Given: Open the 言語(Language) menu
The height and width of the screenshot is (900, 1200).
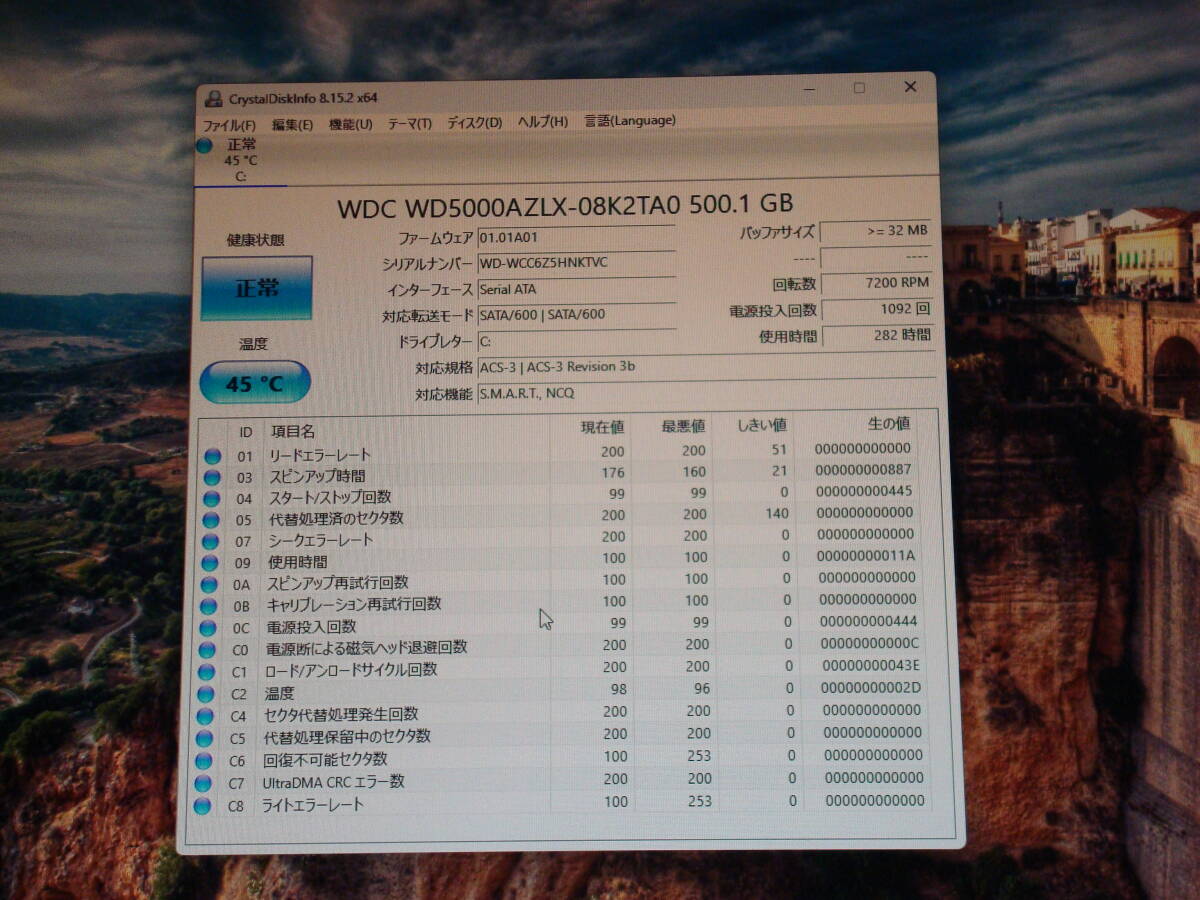Looking at the screenshot, I should [x=629, y=120].
